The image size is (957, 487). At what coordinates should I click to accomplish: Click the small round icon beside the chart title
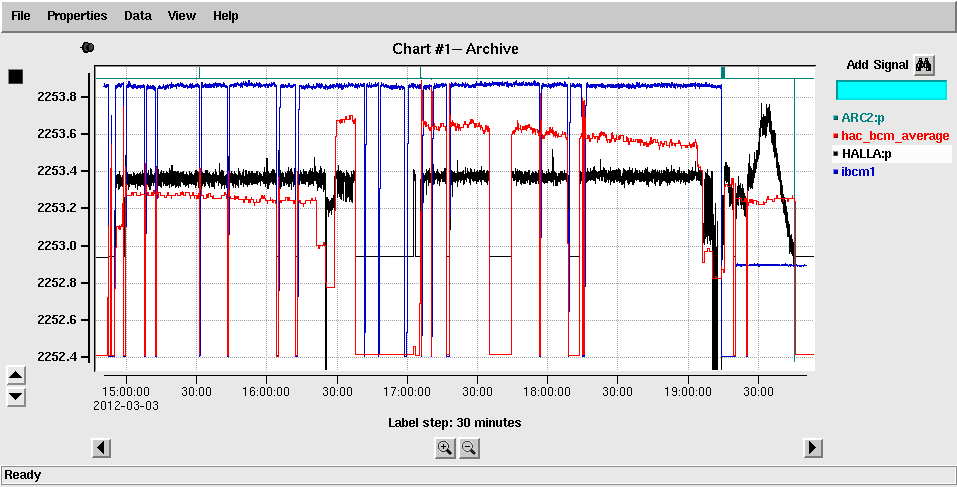(88, 47)
